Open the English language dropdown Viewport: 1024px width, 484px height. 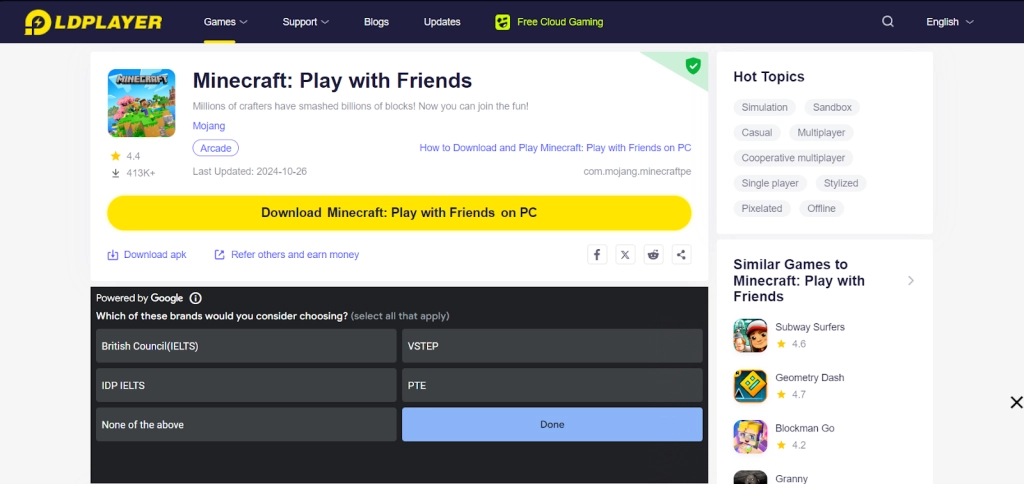coord(950,22)
